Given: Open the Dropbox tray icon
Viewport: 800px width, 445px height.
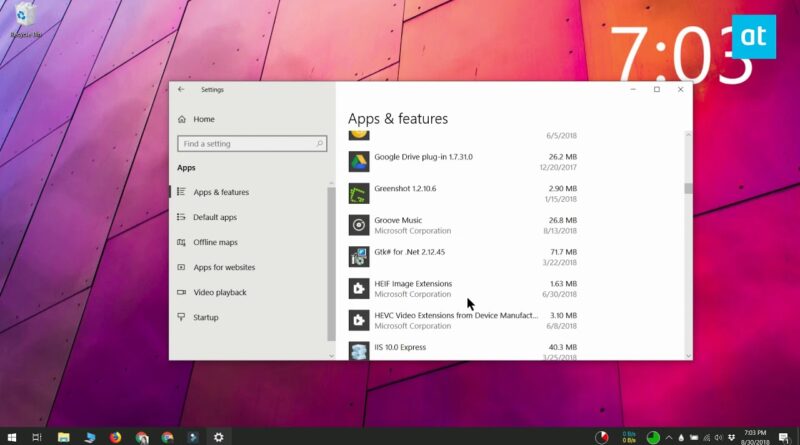Looking at the screenshot, I should point(731,437).
